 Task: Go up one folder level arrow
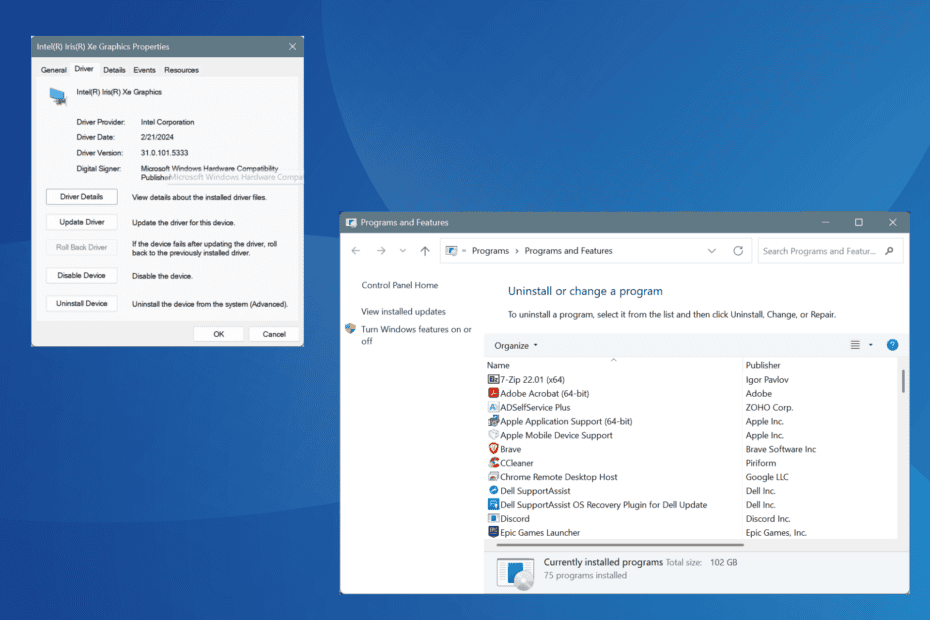point(425,251)
